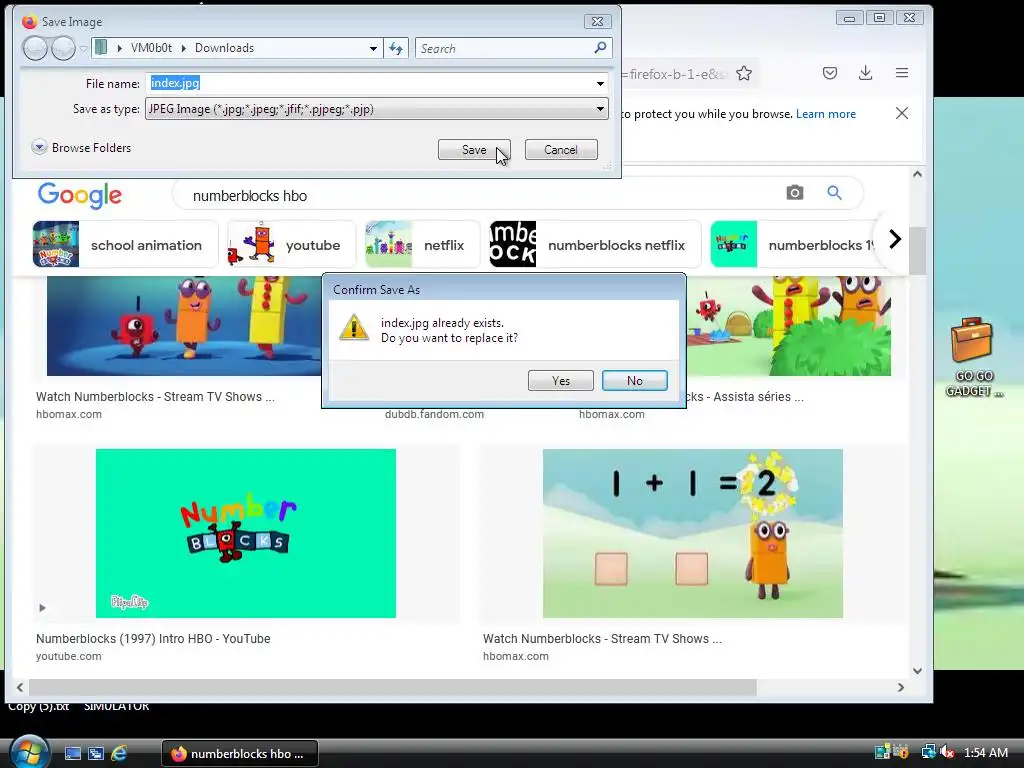Open Save as type dropdown
Viewport: 1024px width, 768px height.
tap(600, 109)
